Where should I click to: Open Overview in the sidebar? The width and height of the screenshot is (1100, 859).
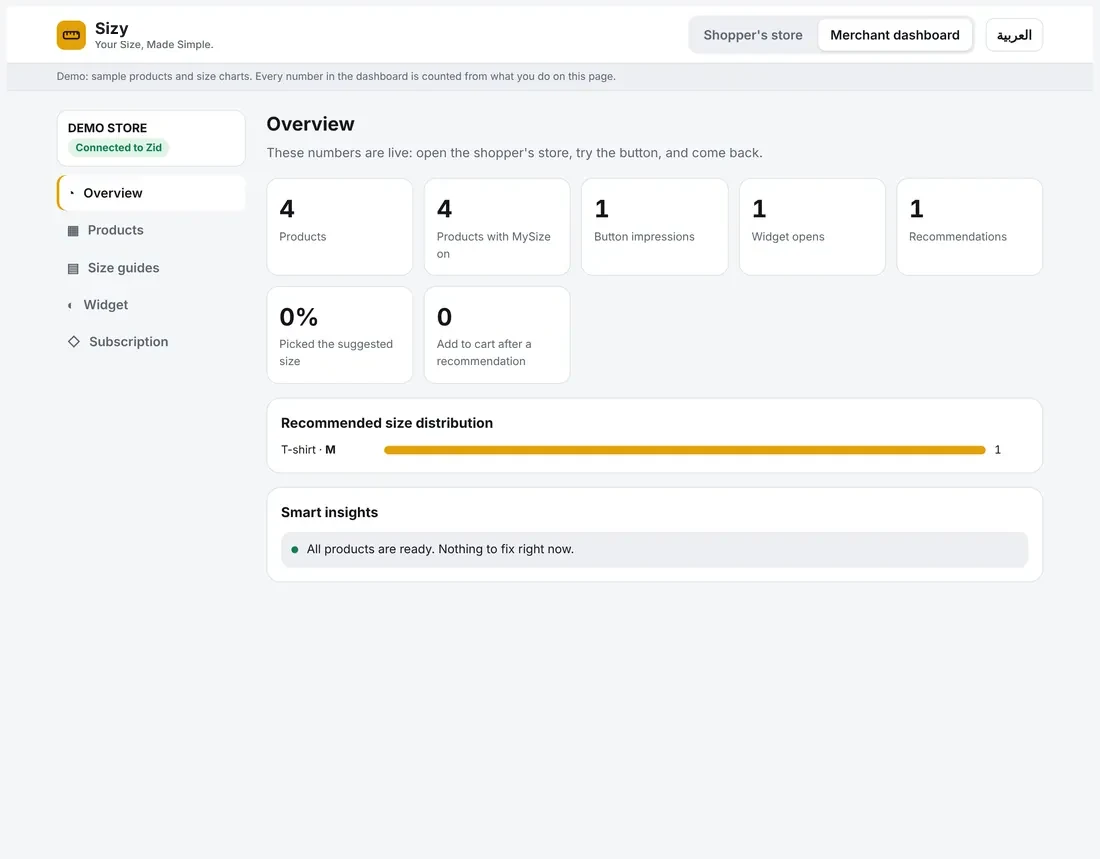[x=152, y=193]
